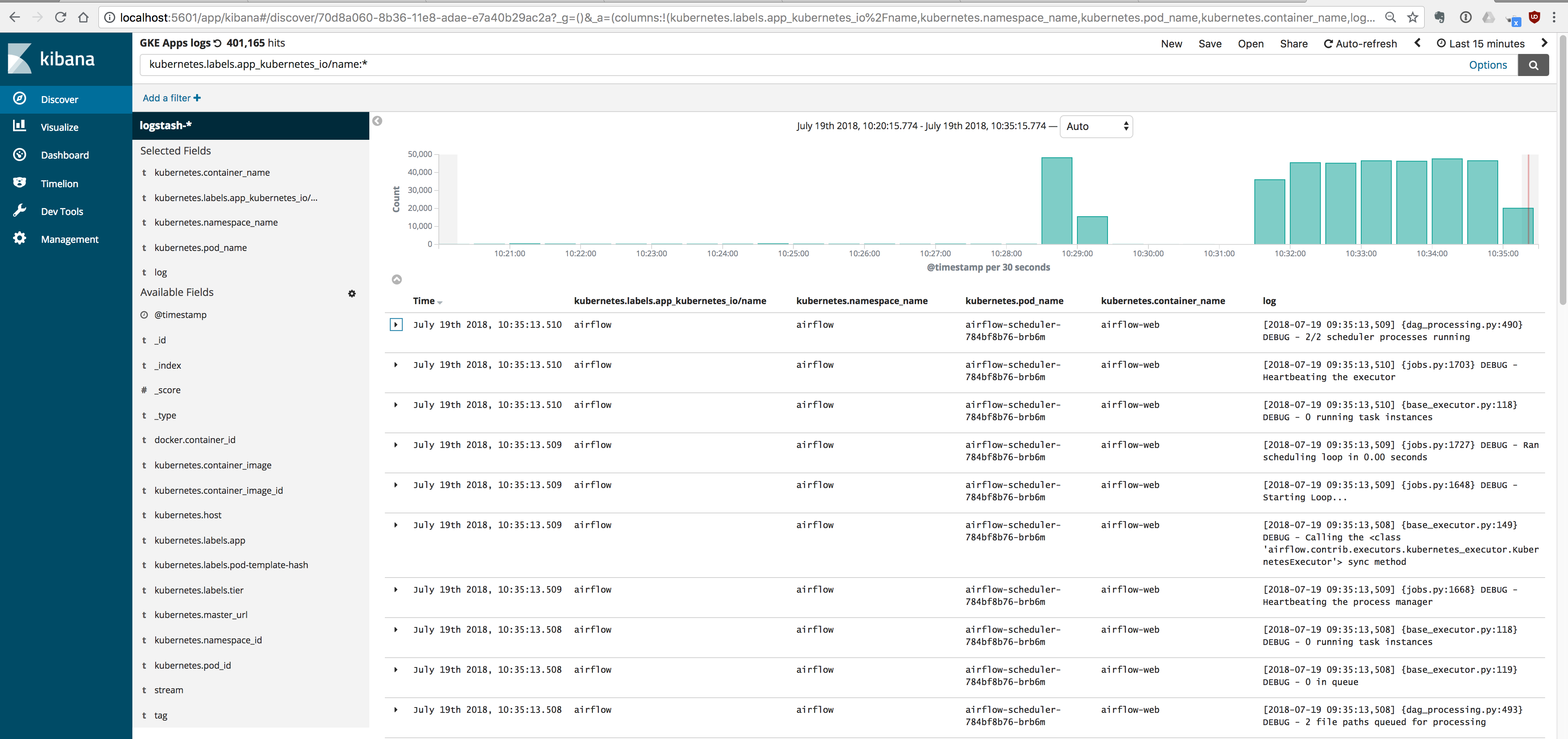Screen dimensions: 1568x739
Task: Open Dev Tools wrench icon
Action: 20,211
